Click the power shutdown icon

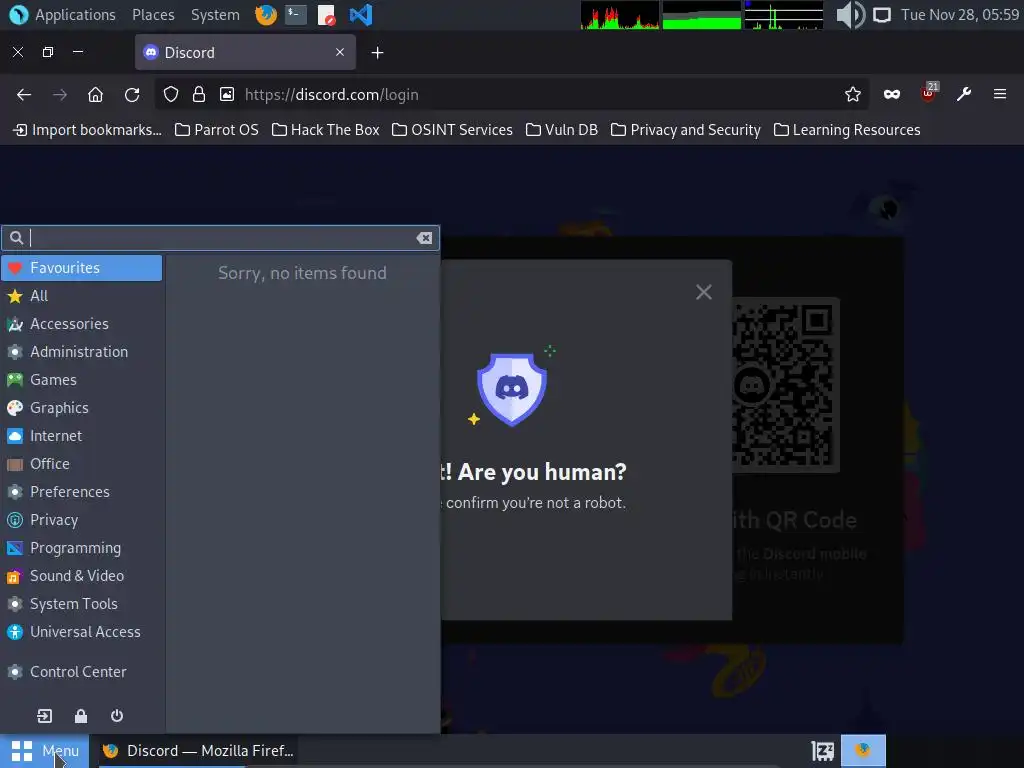click(117, 716)
